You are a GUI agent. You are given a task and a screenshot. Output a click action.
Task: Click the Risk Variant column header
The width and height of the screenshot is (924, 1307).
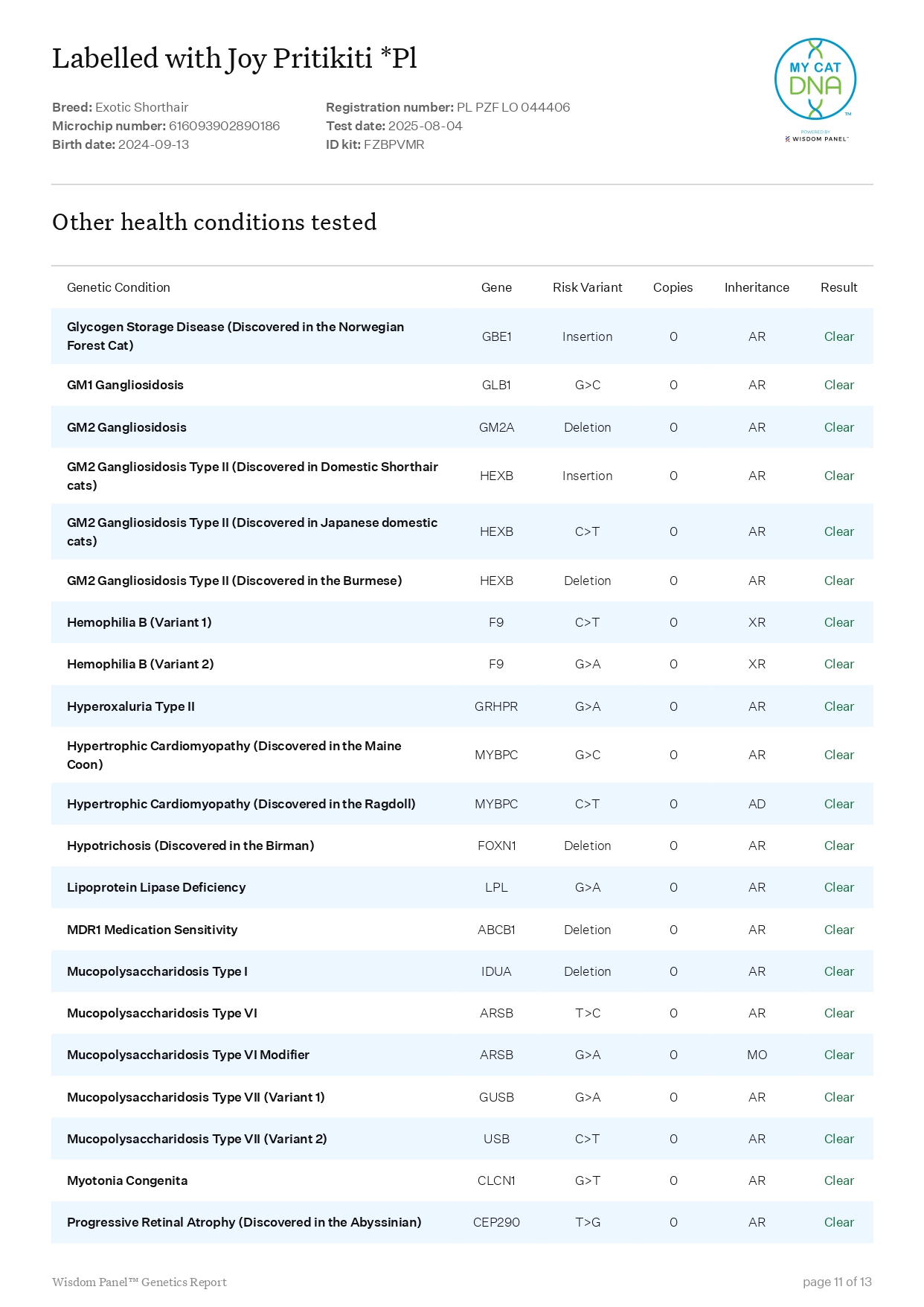point(587,287)
